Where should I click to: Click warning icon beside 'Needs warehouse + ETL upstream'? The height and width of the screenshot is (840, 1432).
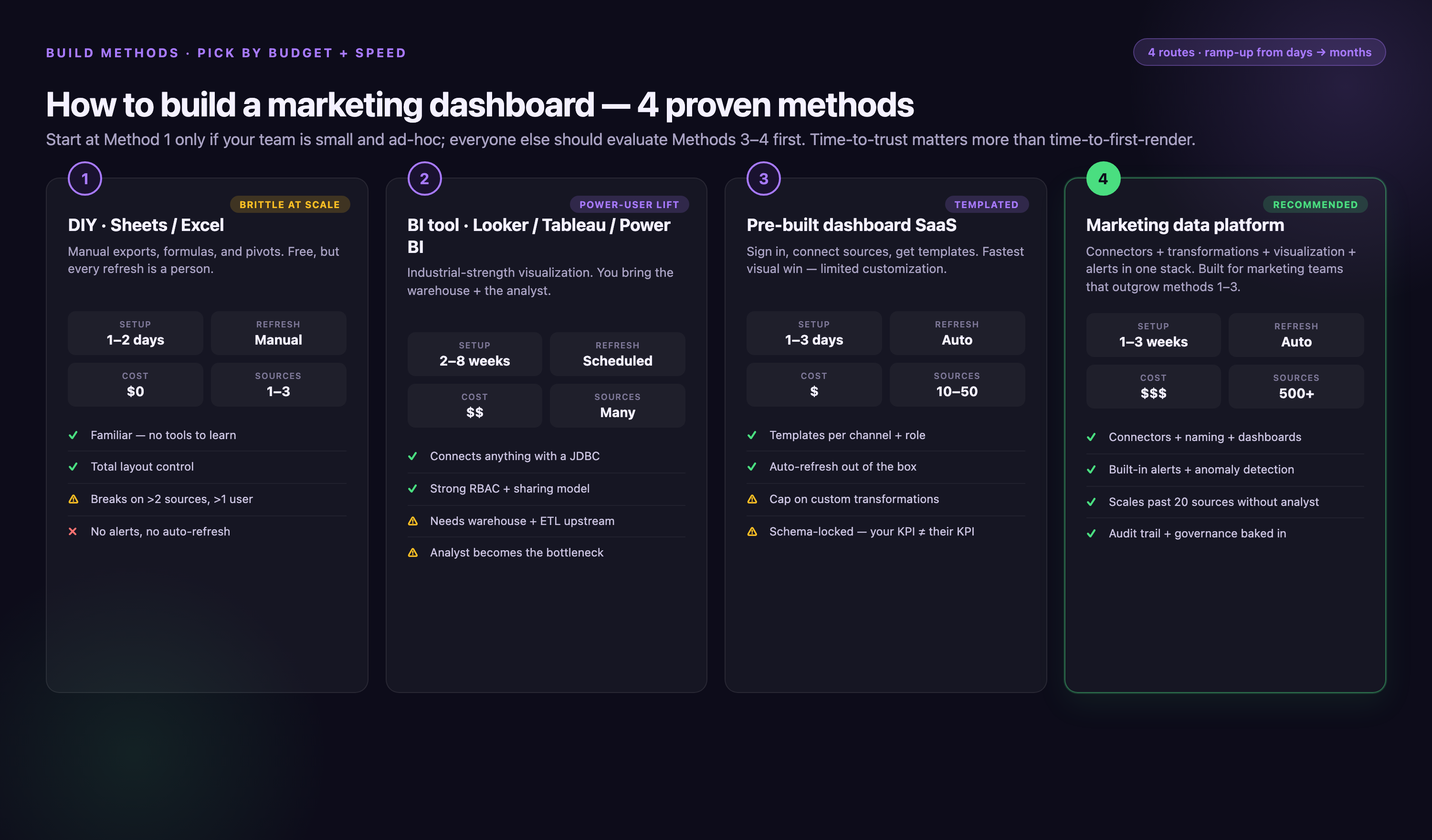tap(413, 521)
